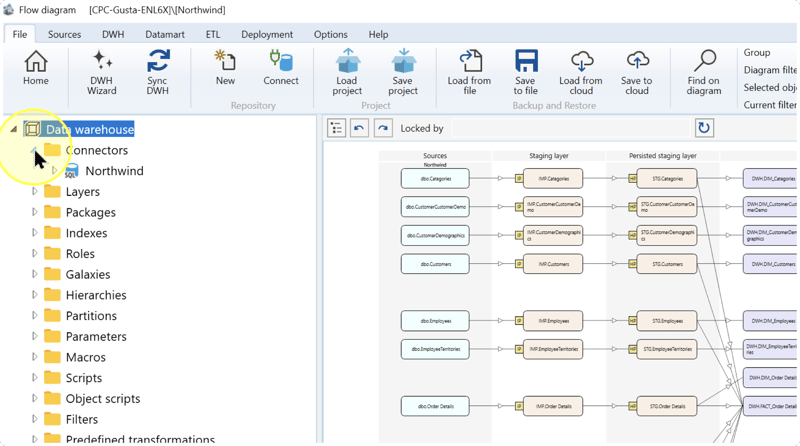800x446 pixels.
Task: Click the tree view toggle icon in diagram toolbar
Action: [336, 128]
